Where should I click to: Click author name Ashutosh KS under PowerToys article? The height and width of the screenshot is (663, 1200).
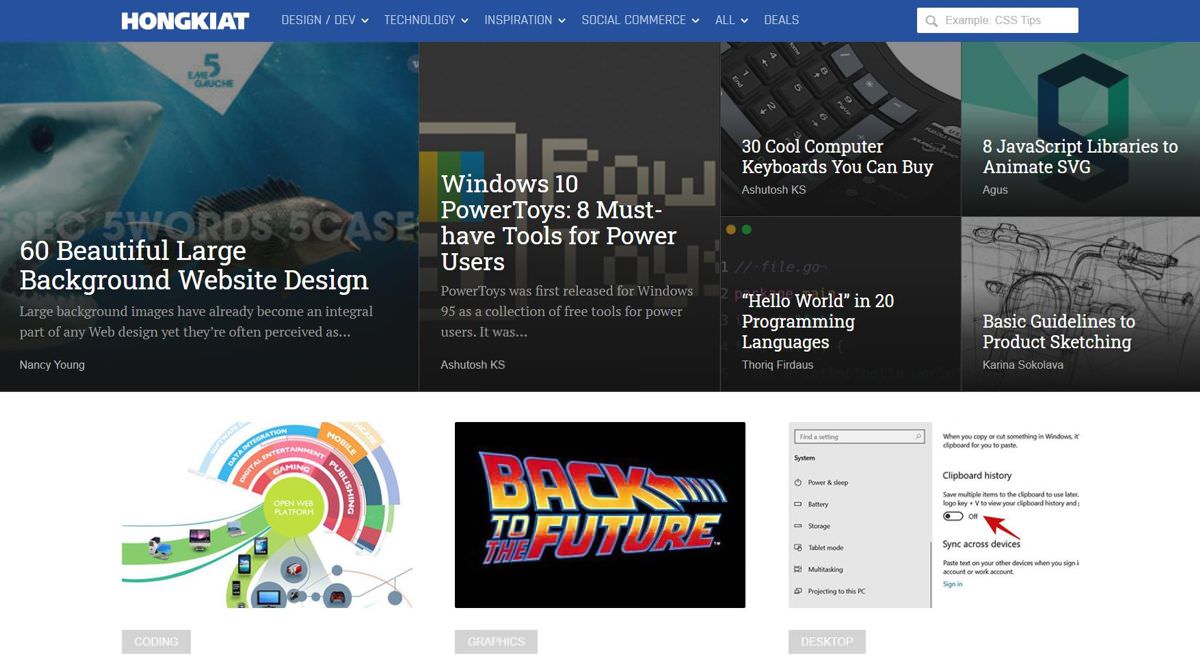473,365
